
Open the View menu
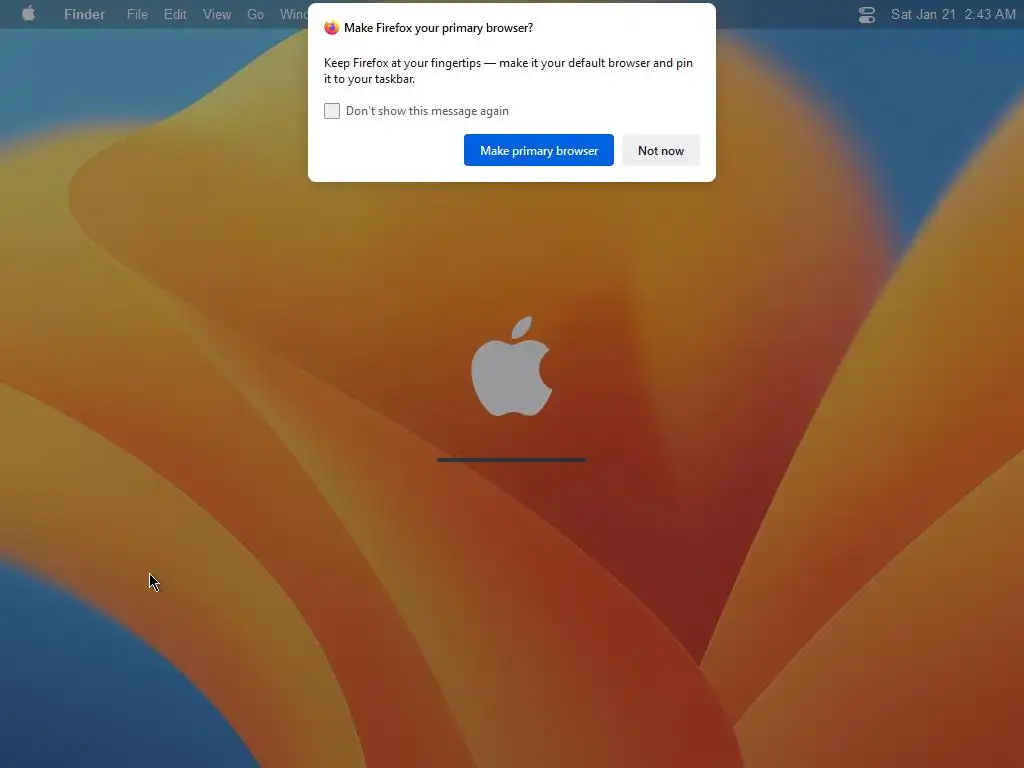click(217, 14)
